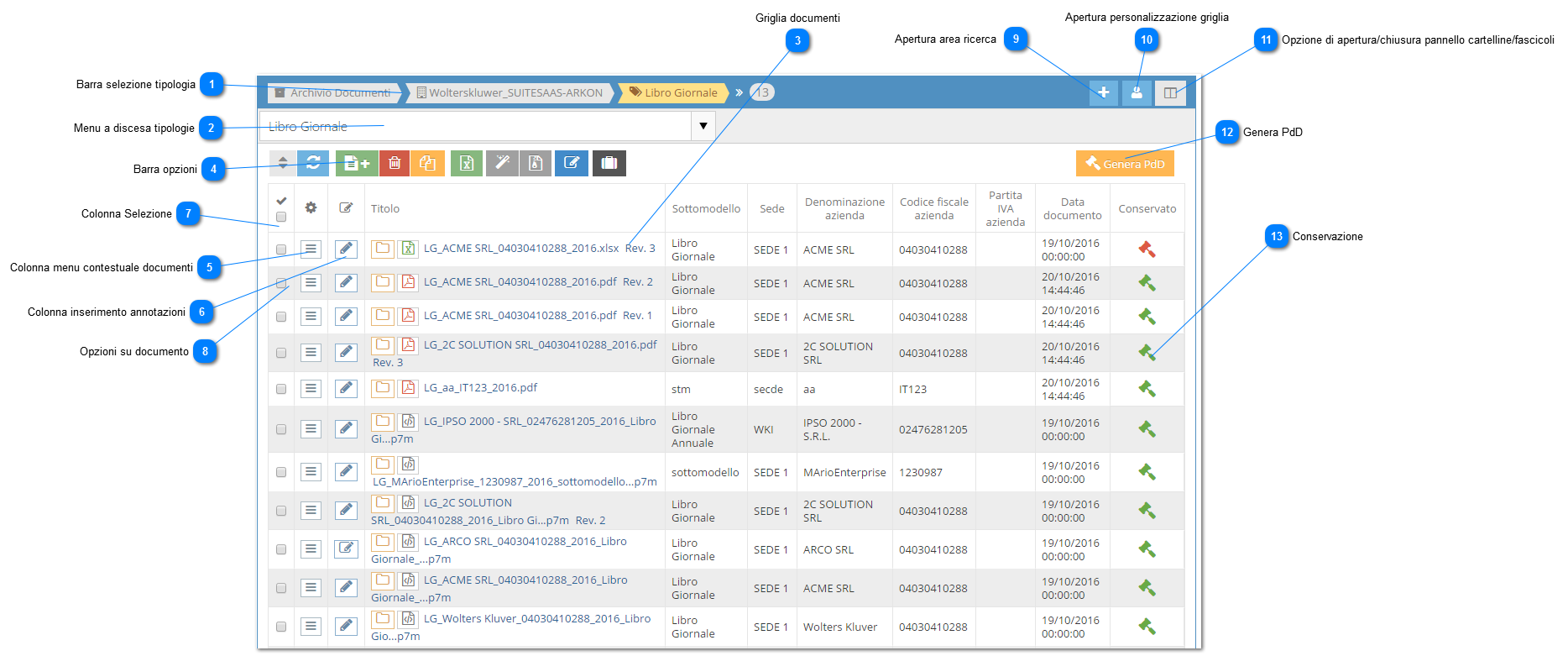Go to Archivio Documenti breadcrumb
Viewport: 1568px width, 656px height.
click(333, 92)
